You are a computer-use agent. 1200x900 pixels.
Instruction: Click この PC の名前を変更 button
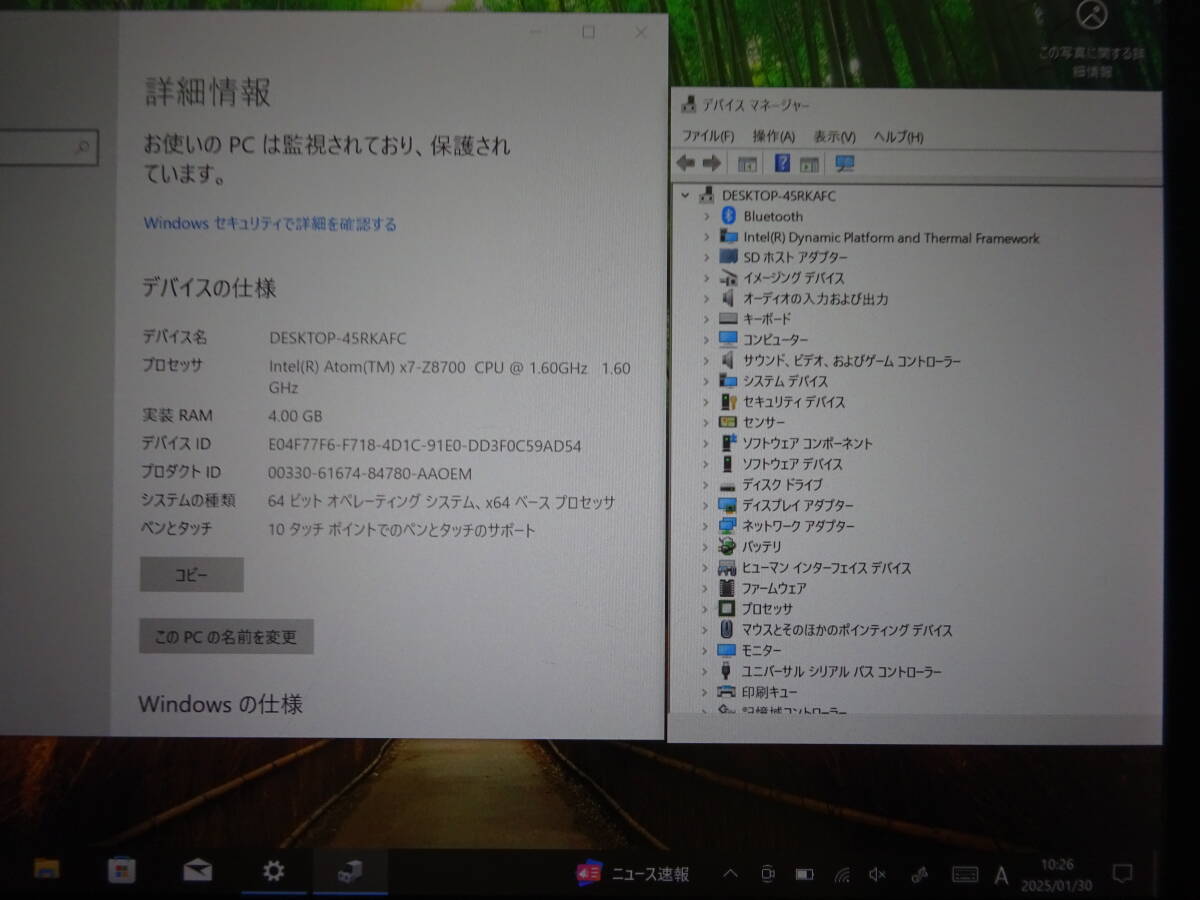click(x=226, y=636)
